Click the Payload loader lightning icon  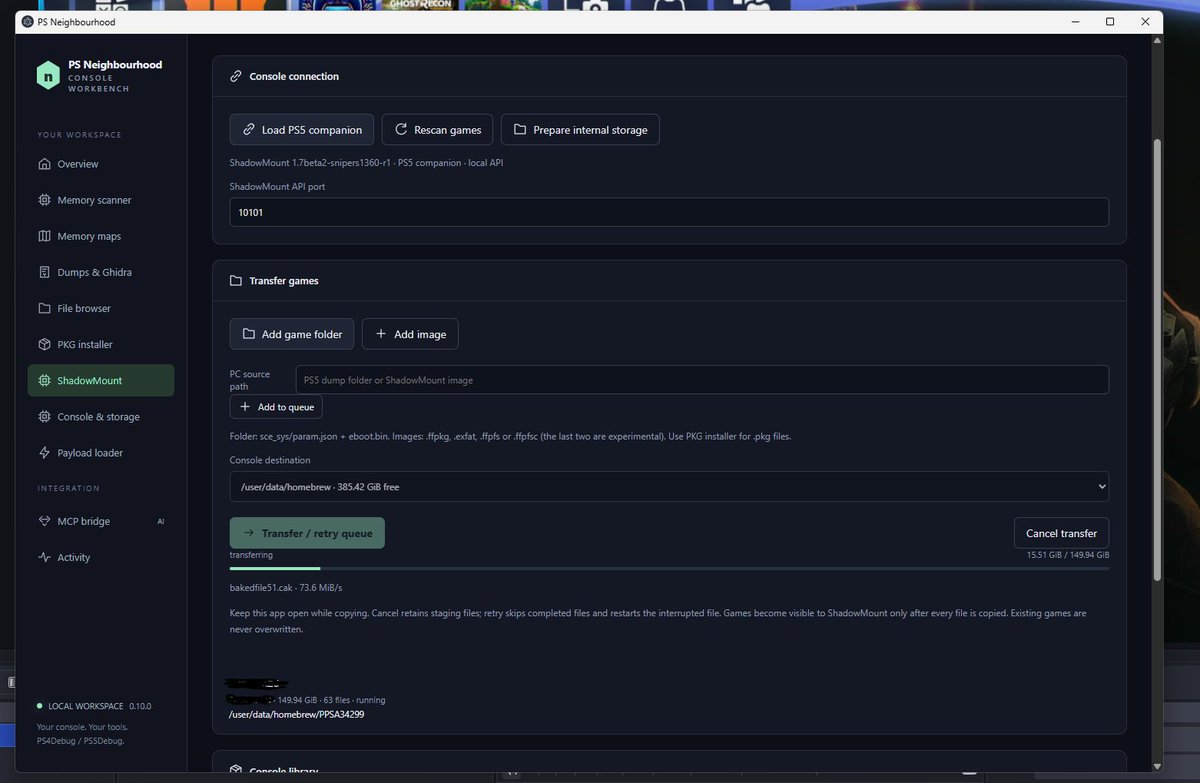point(44,453)
